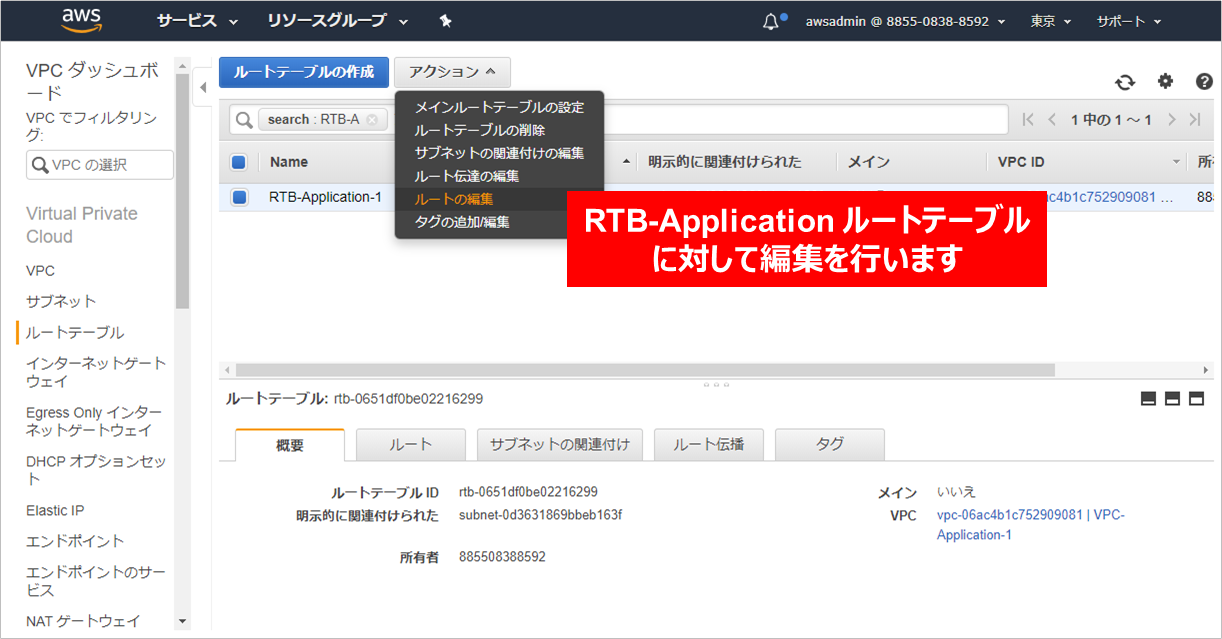Collapse the アクション dropdown button

(x=452, y=72)
